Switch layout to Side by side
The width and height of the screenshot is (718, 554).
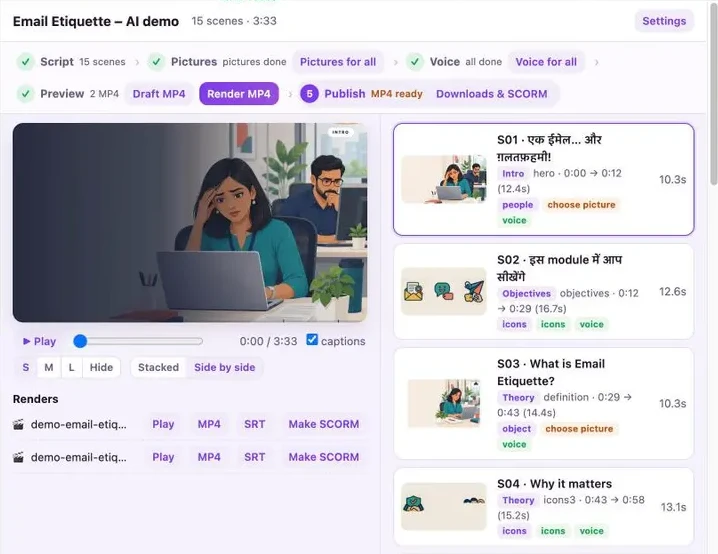(x=224, y=367)
